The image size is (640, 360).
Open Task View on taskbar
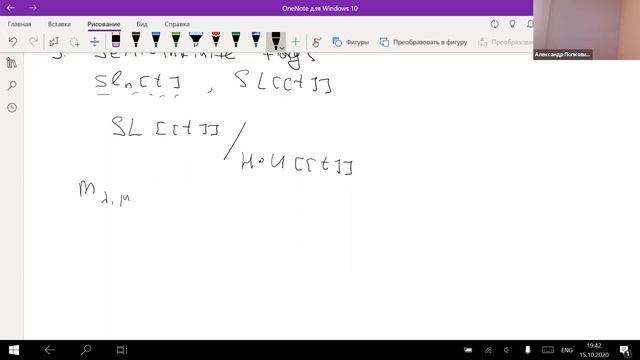click(122, 350)
